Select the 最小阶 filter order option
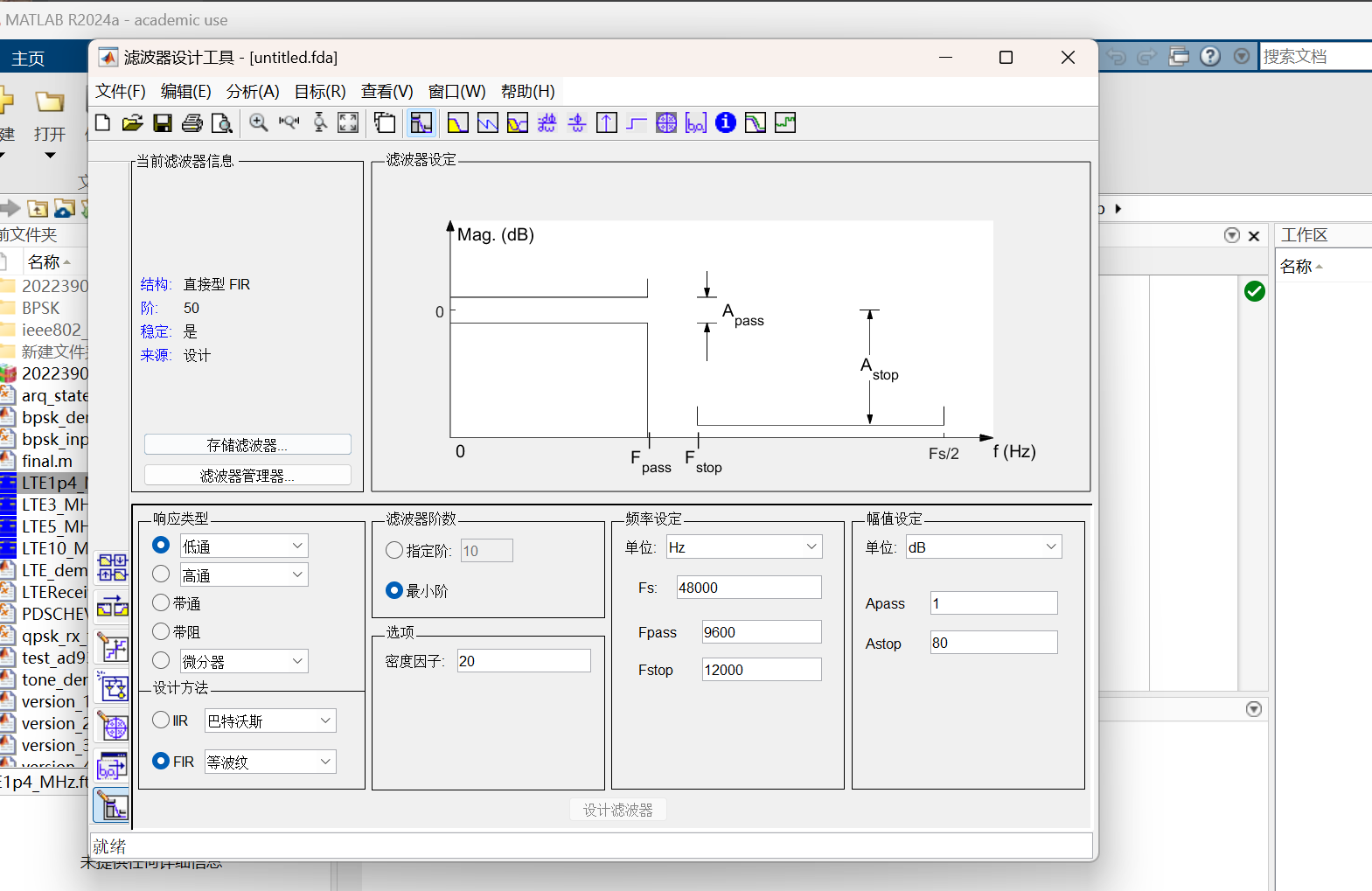 pos(394,590)
